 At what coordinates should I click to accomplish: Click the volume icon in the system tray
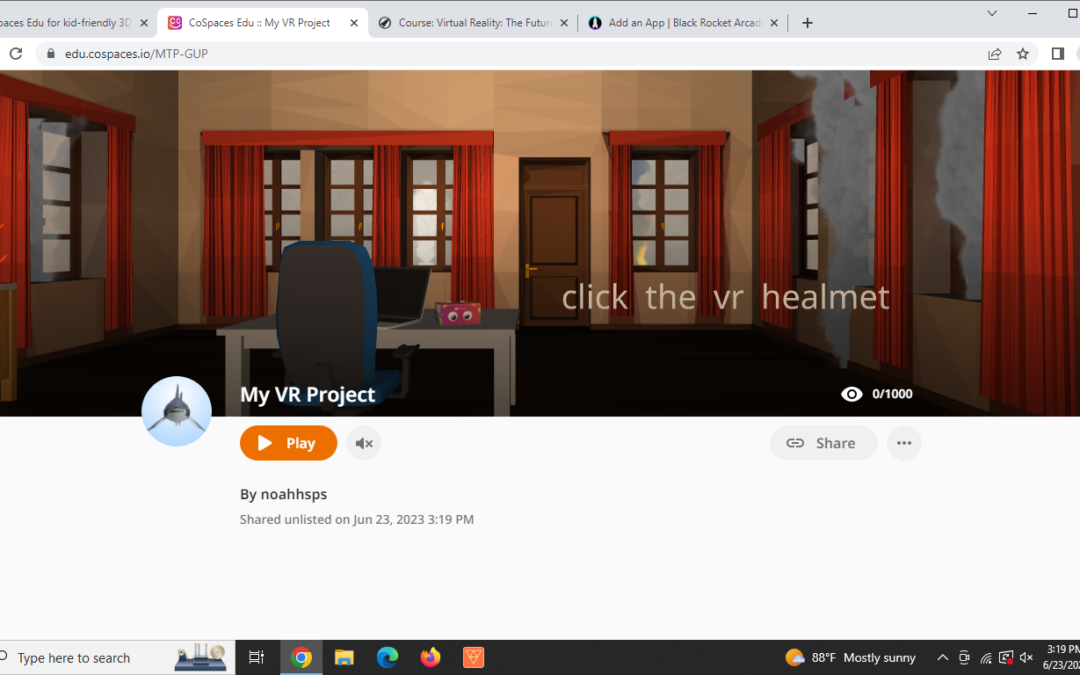1026,657
